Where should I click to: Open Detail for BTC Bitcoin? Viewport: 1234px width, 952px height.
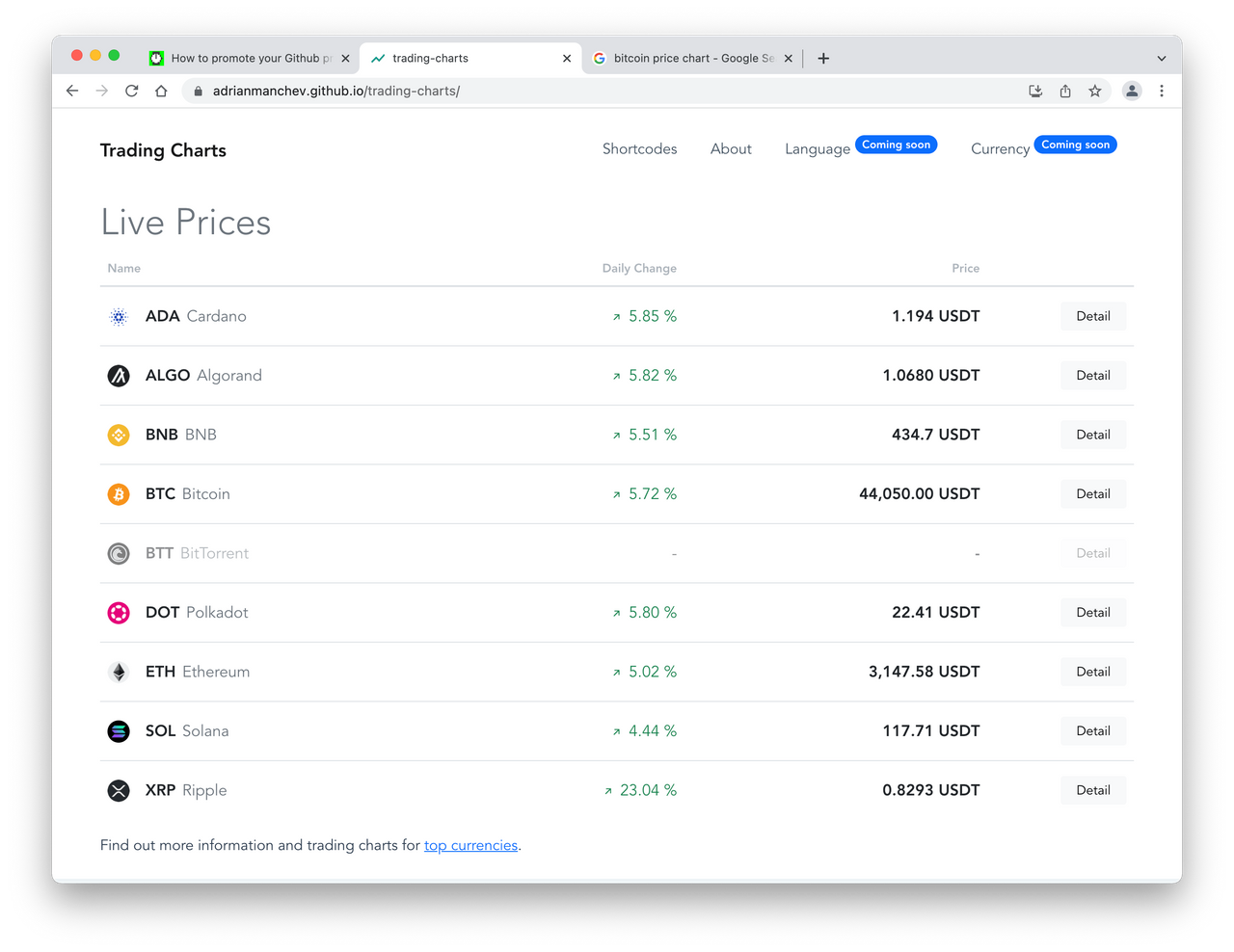(1093, 494)
